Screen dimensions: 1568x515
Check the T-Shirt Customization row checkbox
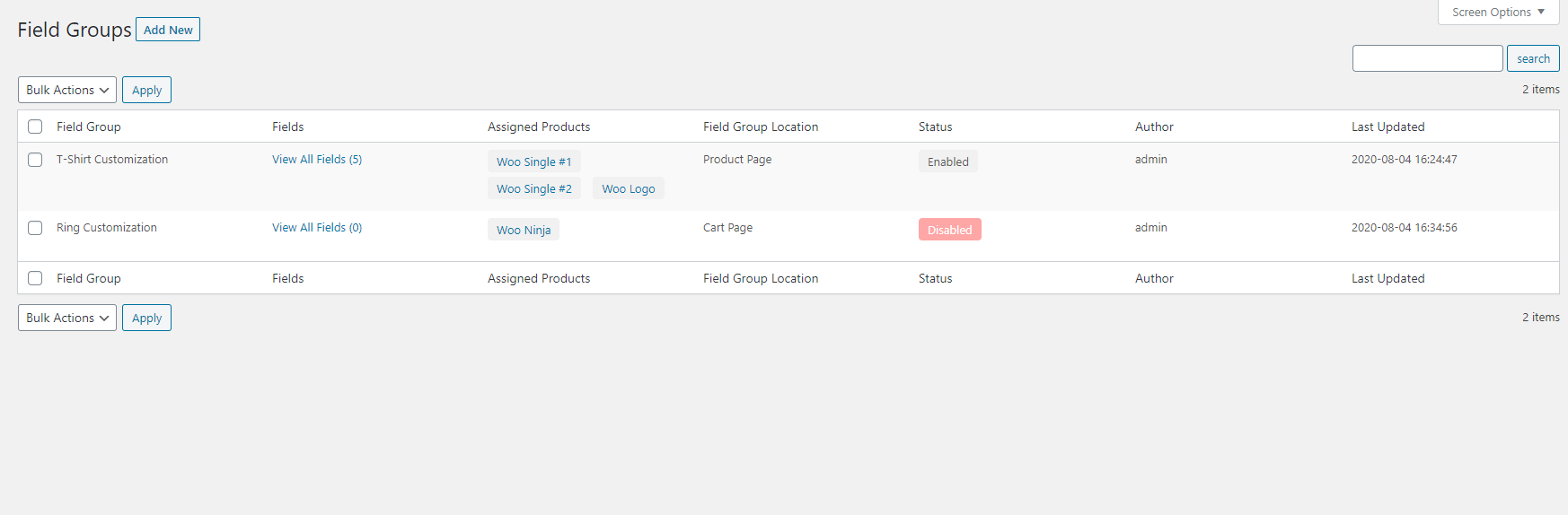pos(35,160)
